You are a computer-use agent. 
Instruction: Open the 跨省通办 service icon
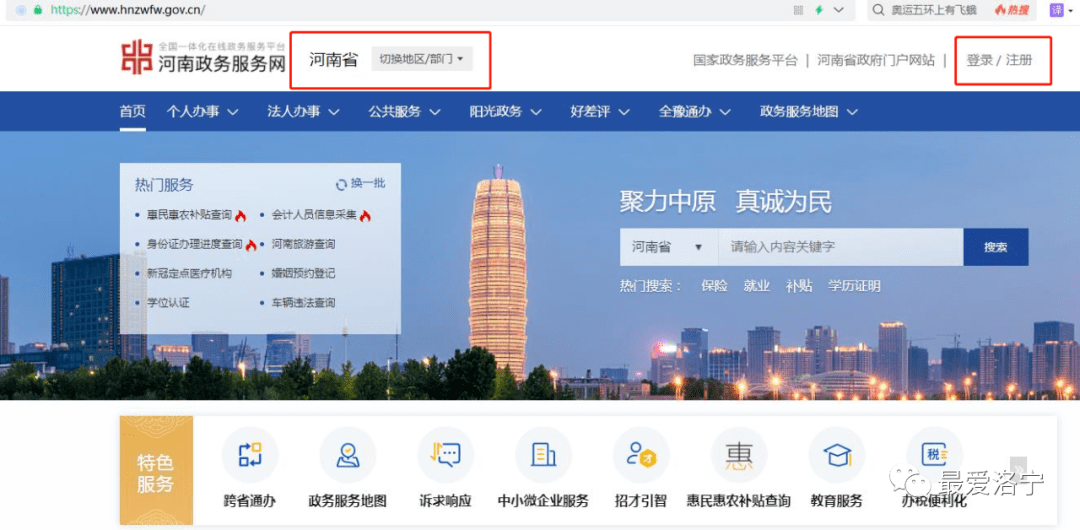pos(249,456)
